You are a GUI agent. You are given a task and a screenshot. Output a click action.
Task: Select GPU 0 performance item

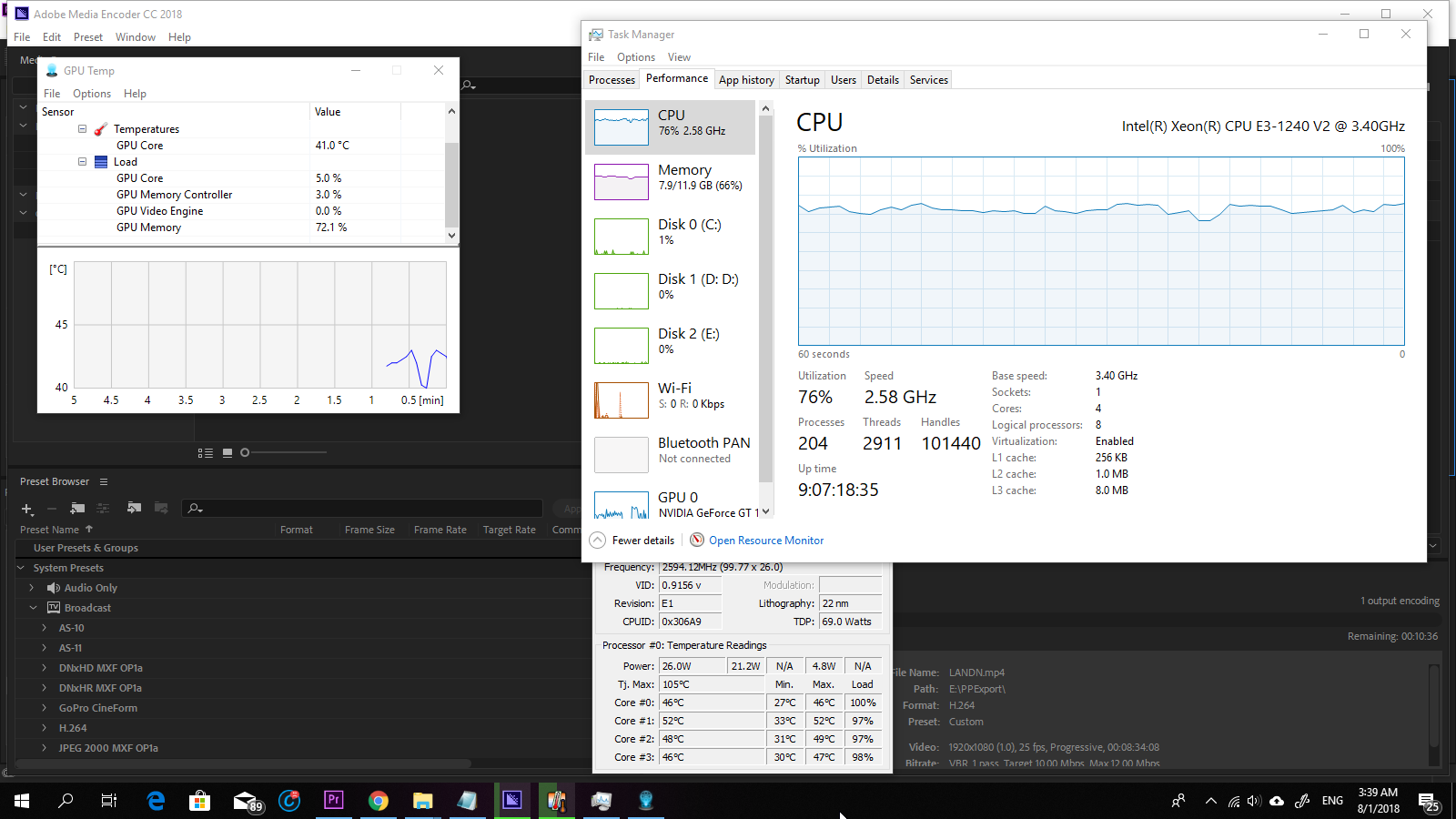(671, 502)
